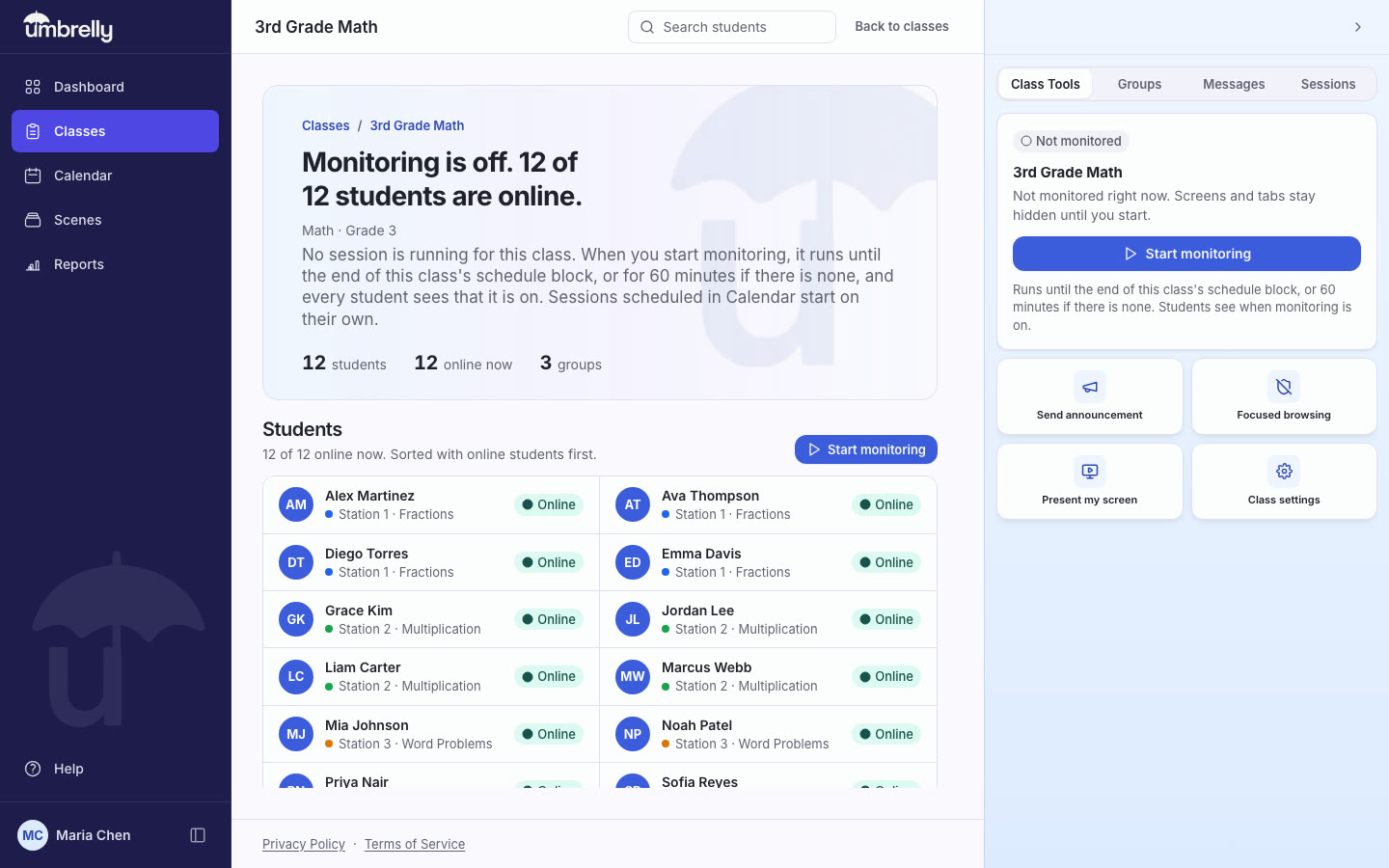
Task: Open the Classes breadcrumb link
Action: (x=326, y=125)
